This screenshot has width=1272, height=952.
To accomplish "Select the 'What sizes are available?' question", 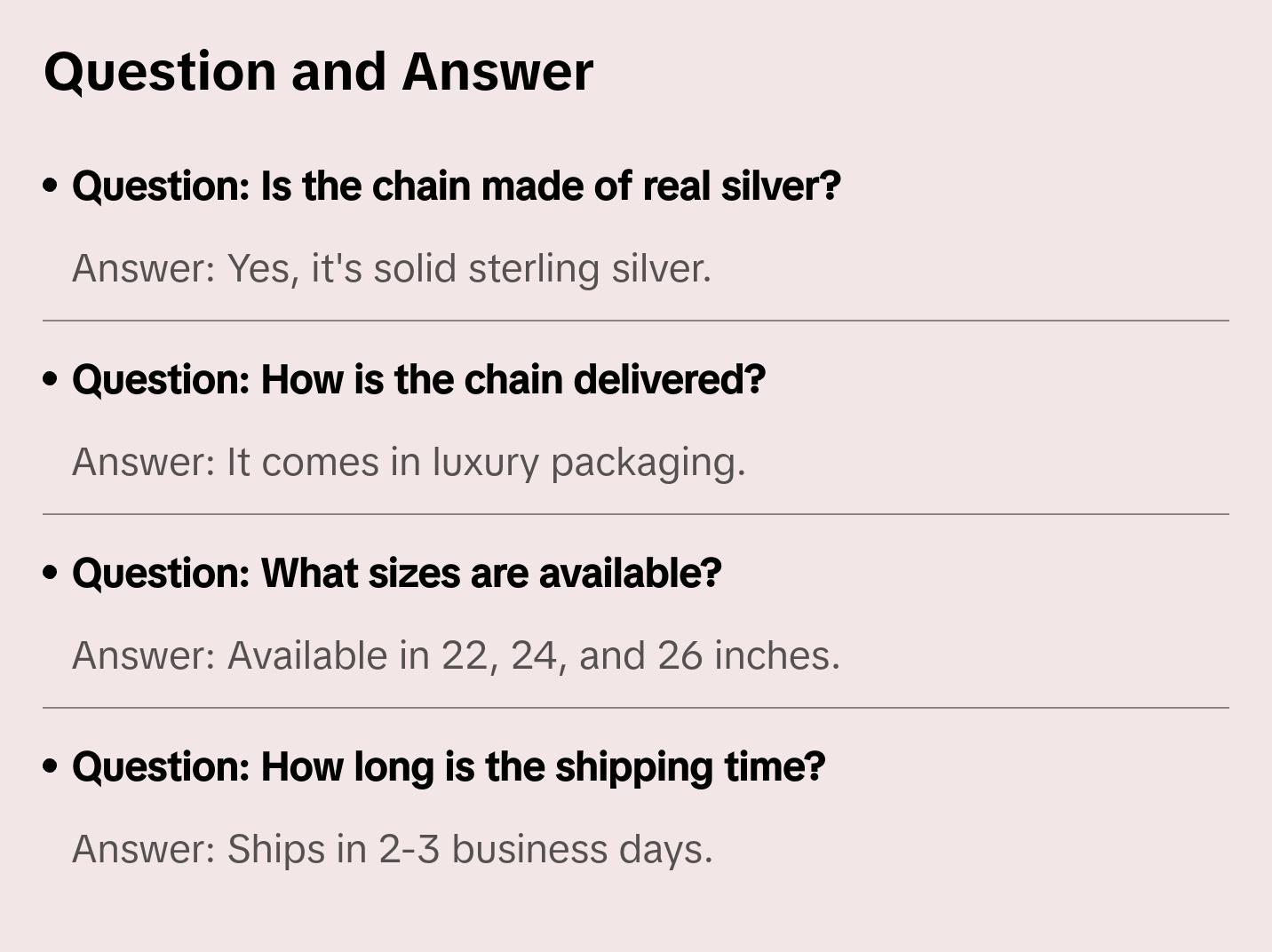I will [396, 574].
